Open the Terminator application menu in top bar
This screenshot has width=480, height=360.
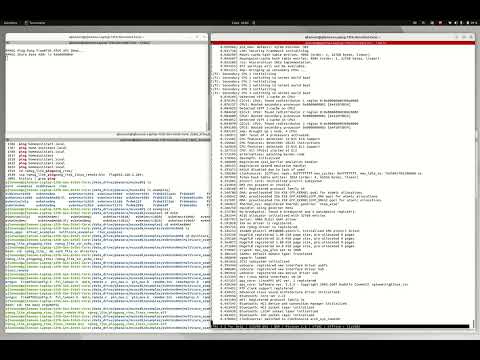35,23
